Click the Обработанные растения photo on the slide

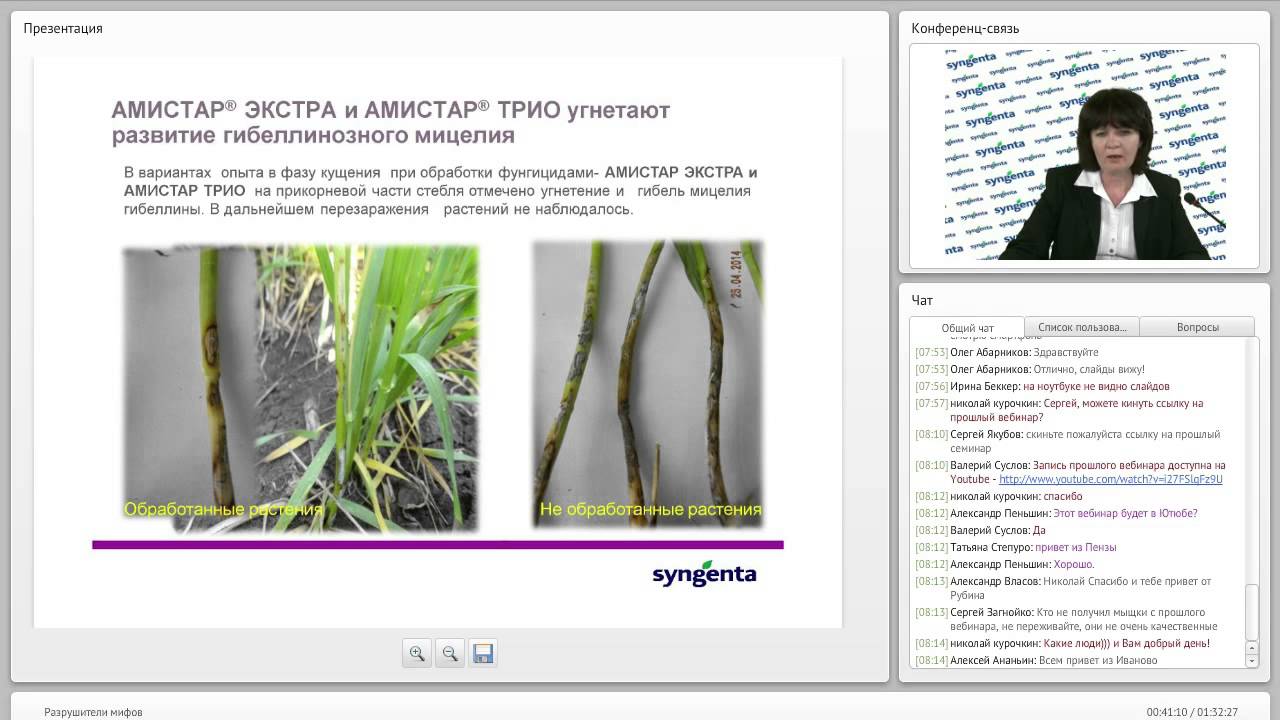(300, 388)
